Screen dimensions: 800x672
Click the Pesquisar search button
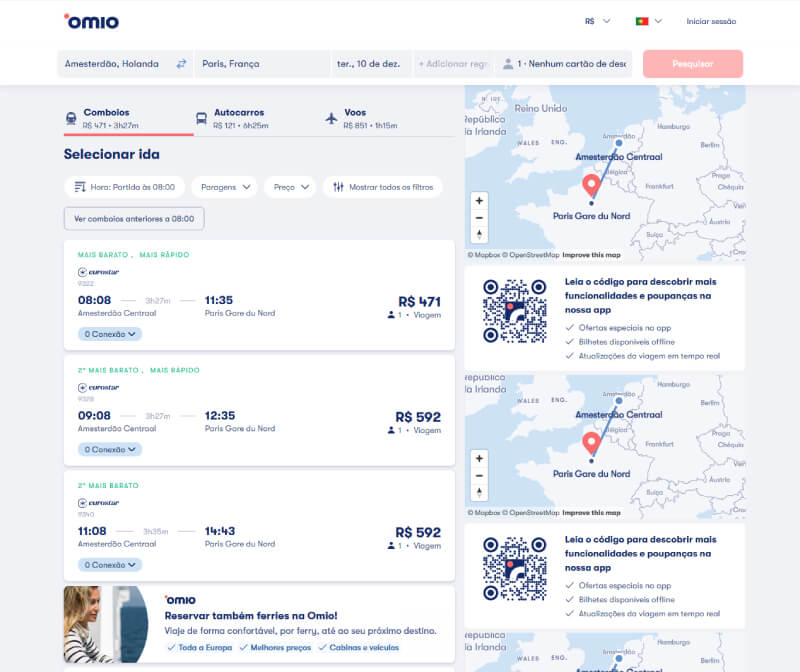coord(692,64)
